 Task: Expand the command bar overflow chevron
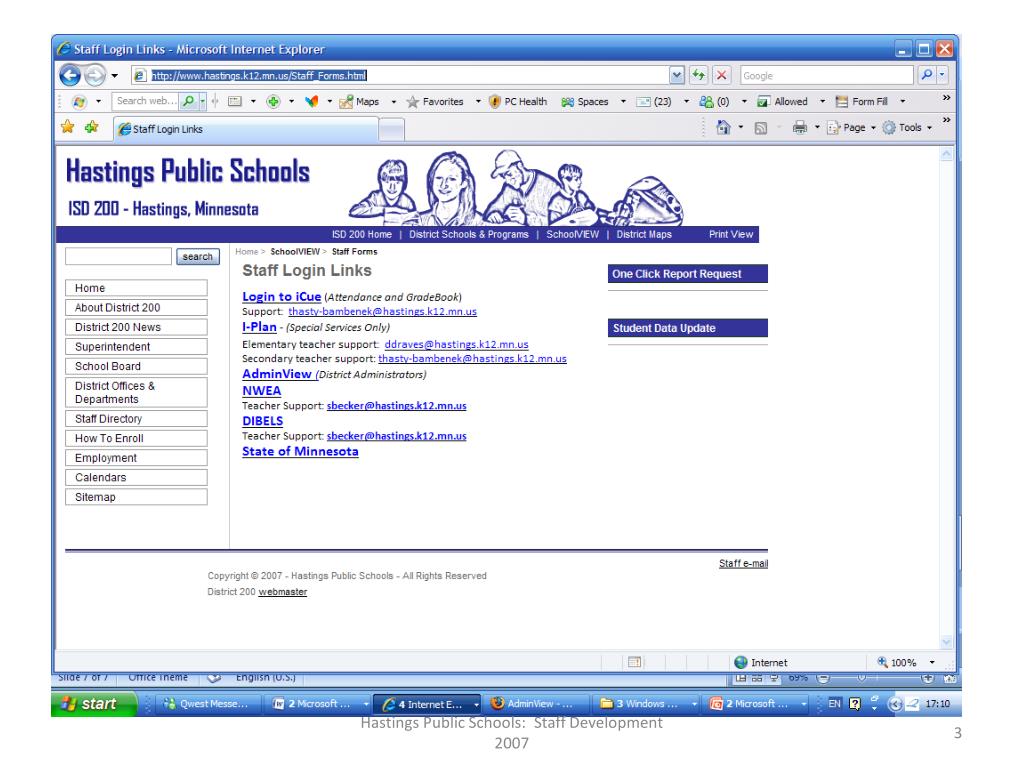point(946,120)
